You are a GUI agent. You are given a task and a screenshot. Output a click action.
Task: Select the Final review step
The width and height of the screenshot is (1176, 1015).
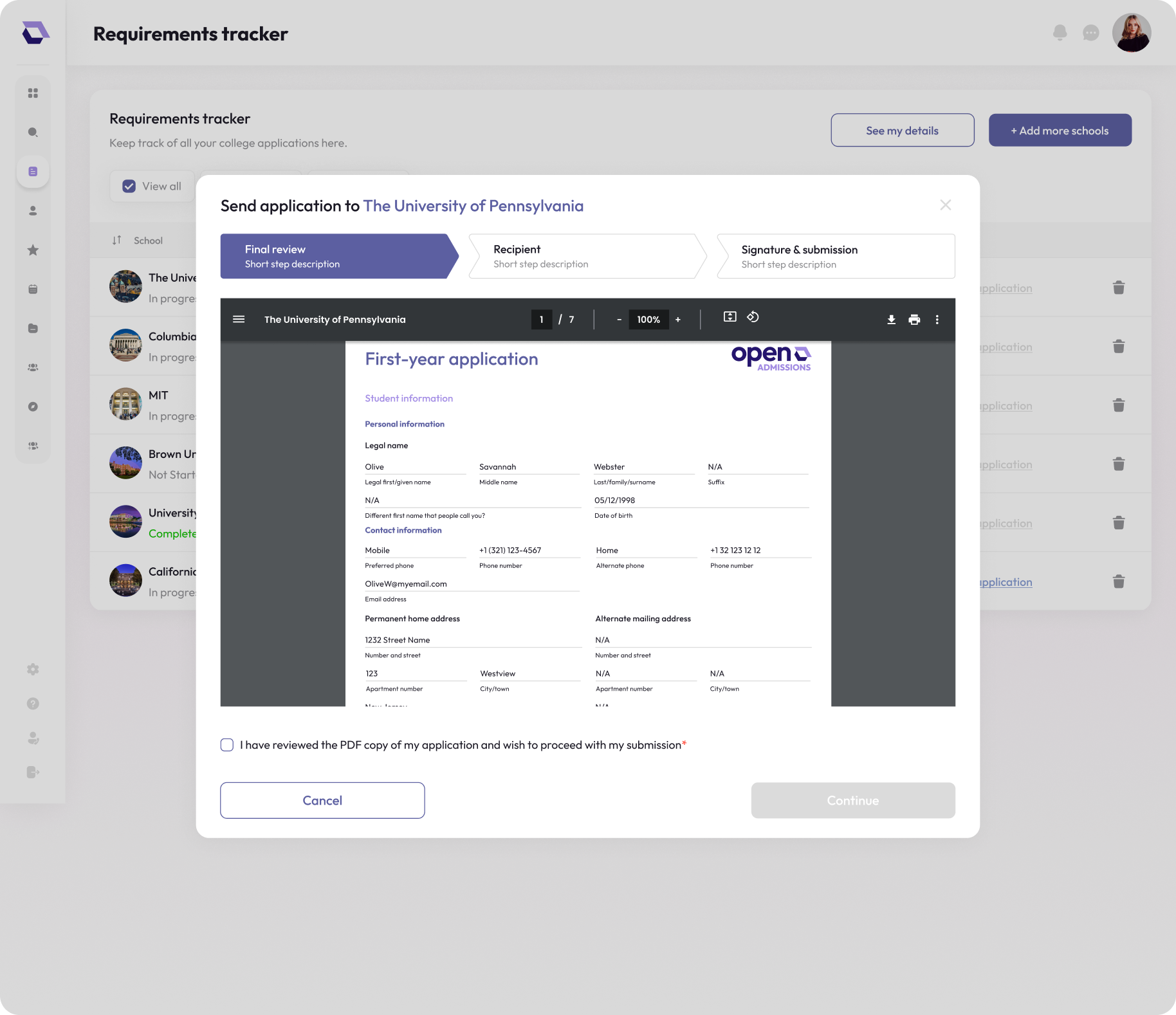(x=339, y=256)
